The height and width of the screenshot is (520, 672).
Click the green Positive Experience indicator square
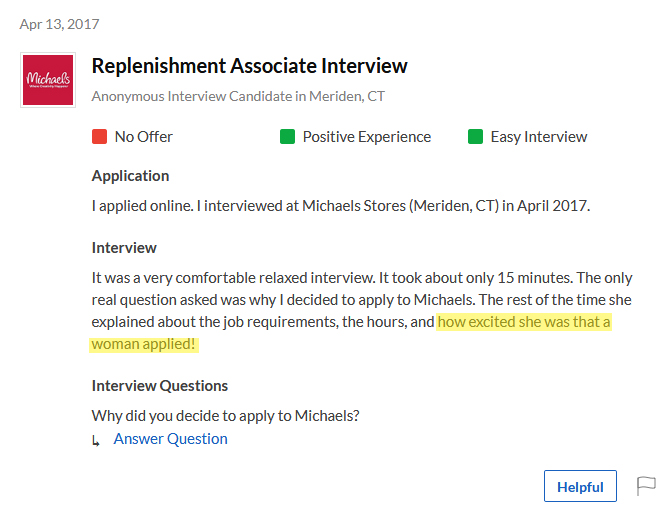287,137
